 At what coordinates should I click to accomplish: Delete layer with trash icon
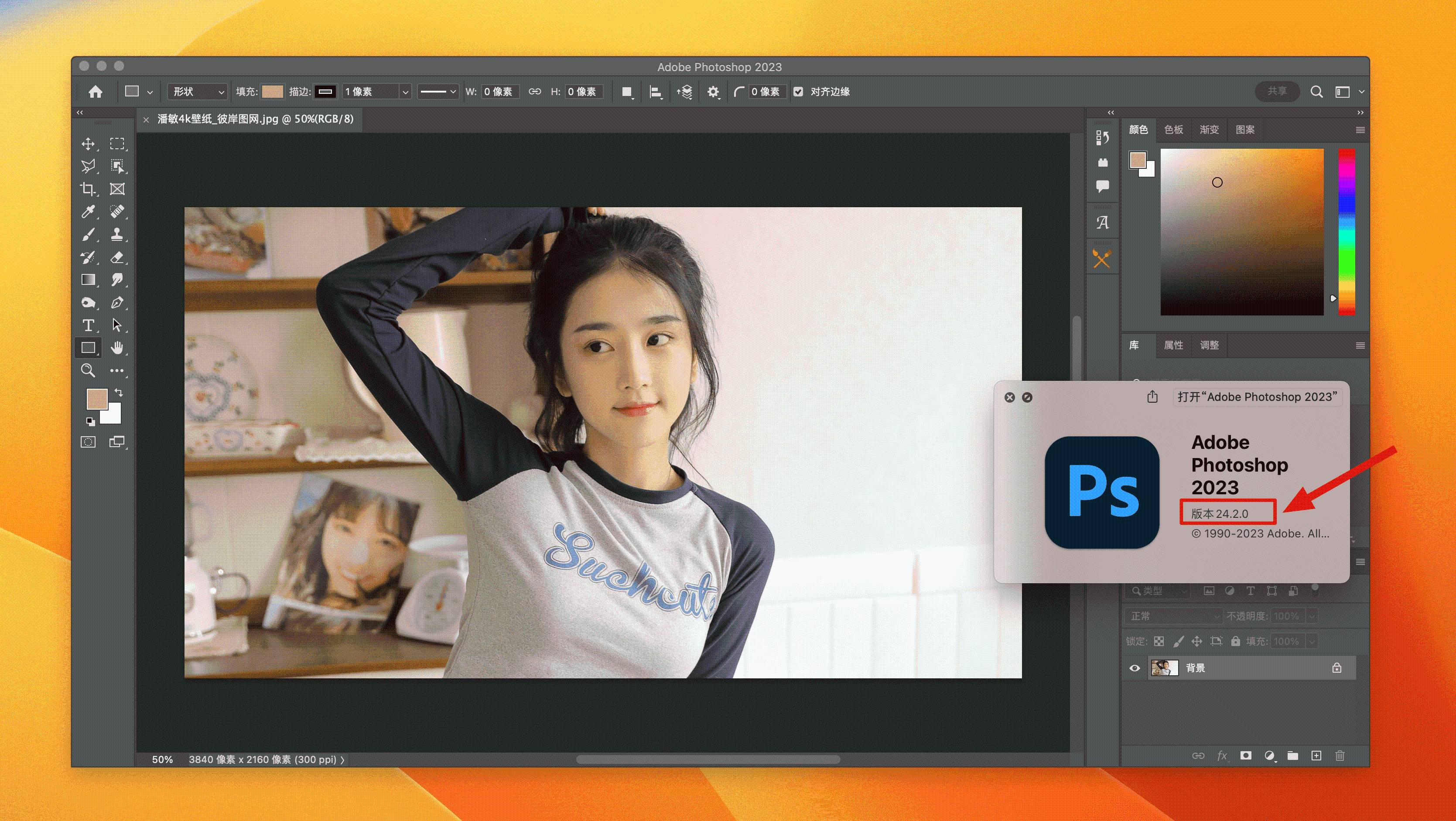[1340, 756]
